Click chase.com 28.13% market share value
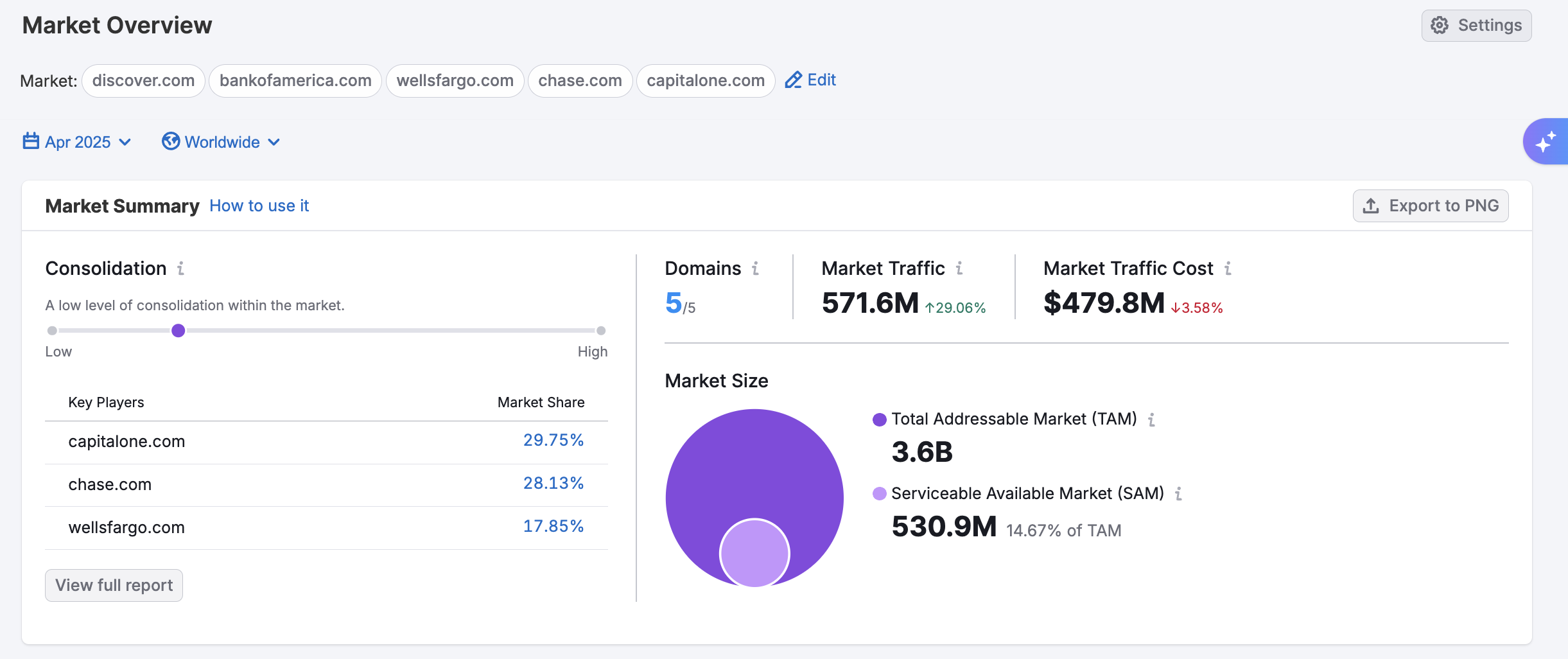 tap(553, 484)
